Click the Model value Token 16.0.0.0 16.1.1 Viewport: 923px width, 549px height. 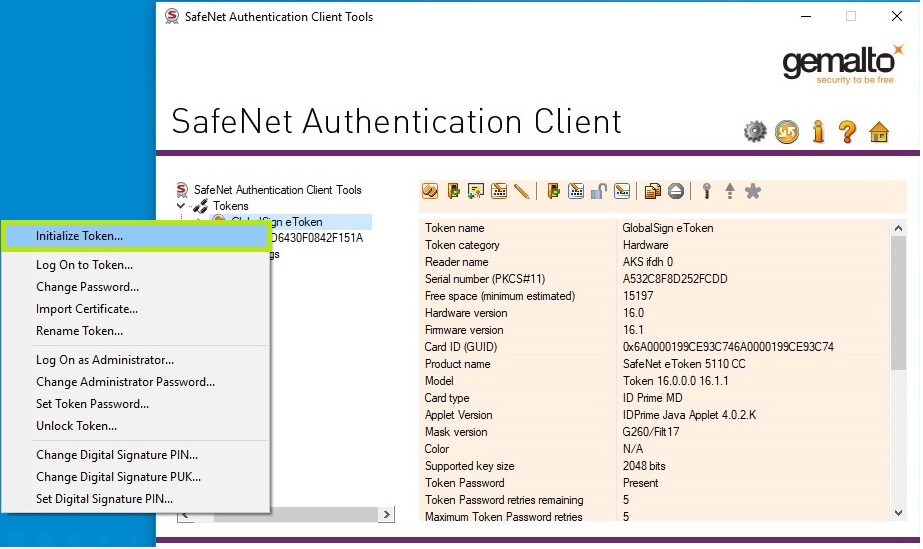[675, 381]
